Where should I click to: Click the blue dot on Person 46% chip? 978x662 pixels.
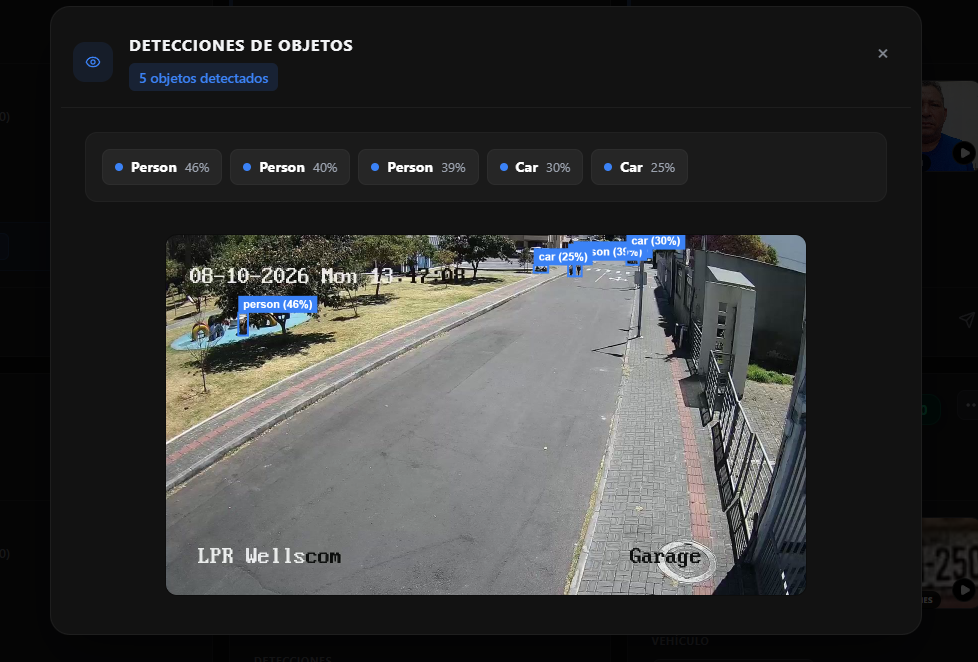tap(119, 167)
